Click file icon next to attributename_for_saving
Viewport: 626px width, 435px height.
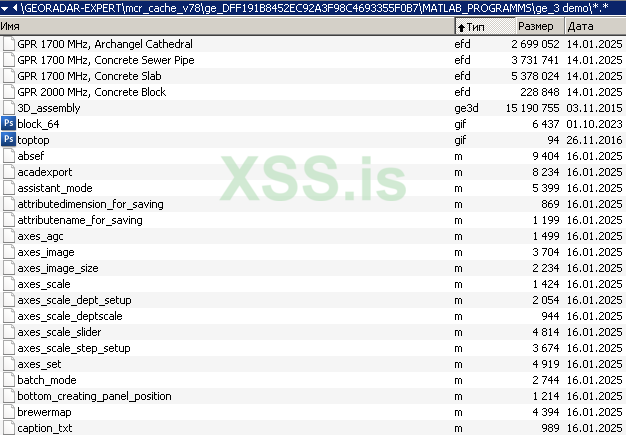[x=8, y=220]
